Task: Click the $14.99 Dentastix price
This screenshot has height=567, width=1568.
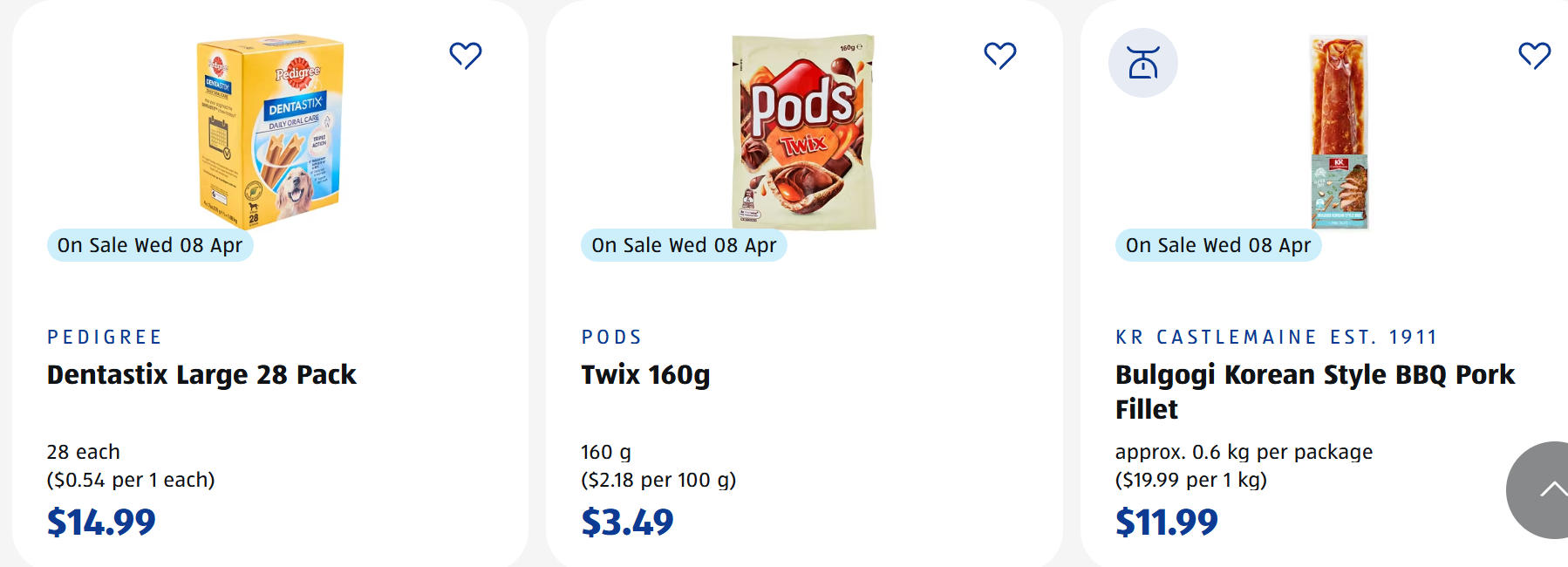Action: (101, 522)
